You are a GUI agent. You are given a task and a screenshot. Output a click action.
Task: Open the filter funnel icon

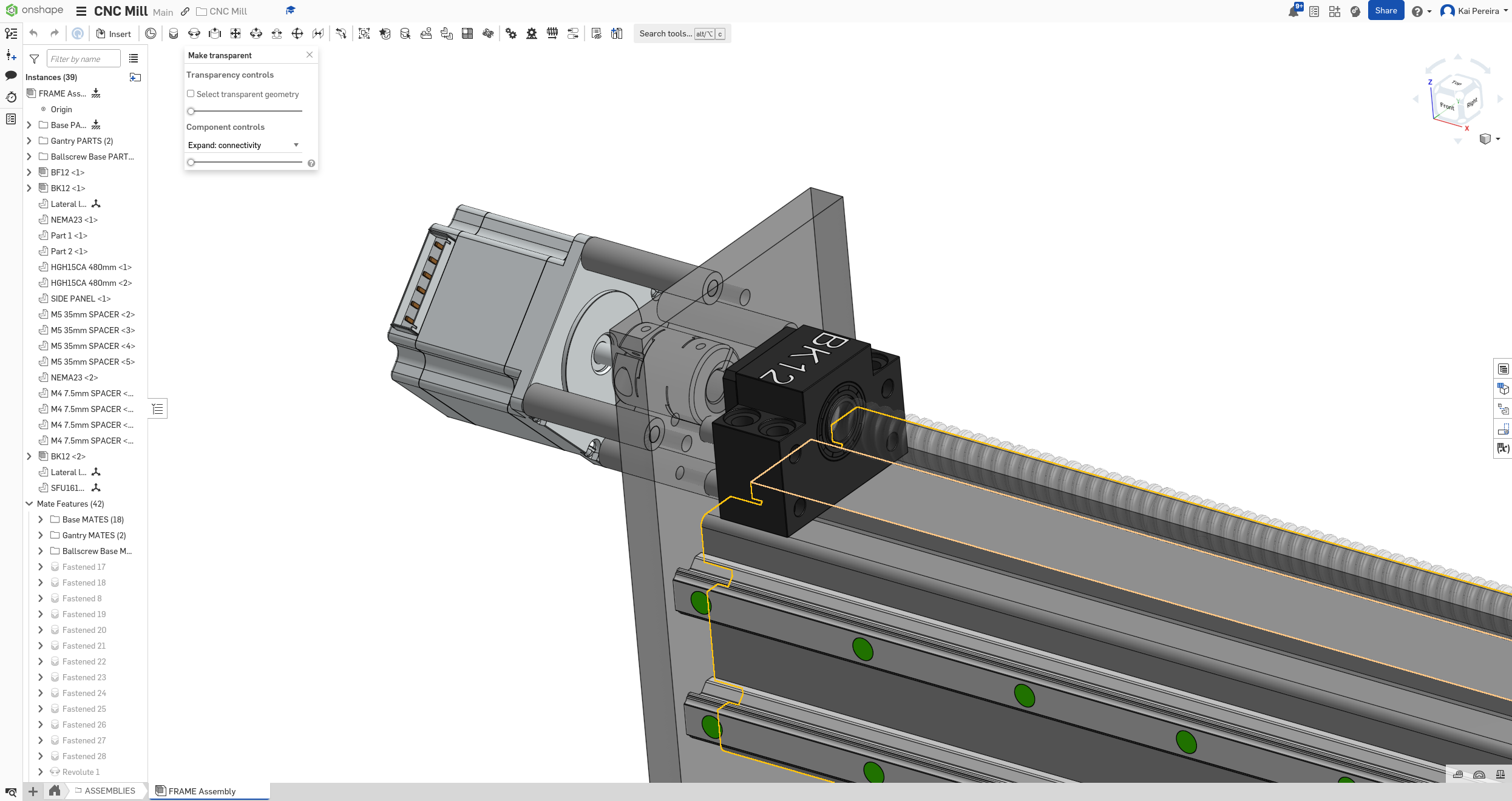[35, 59]
